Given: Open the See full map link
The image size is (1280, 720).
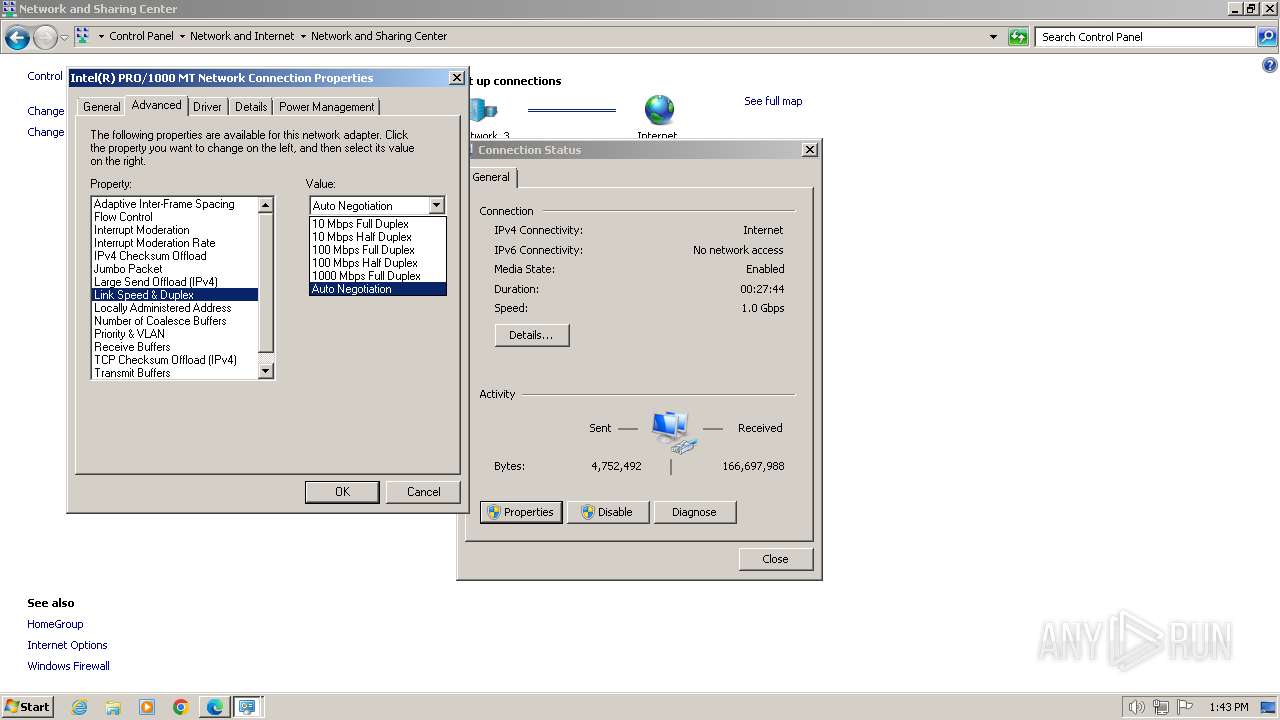Looking at the screenshot, I should pos(773,101).
